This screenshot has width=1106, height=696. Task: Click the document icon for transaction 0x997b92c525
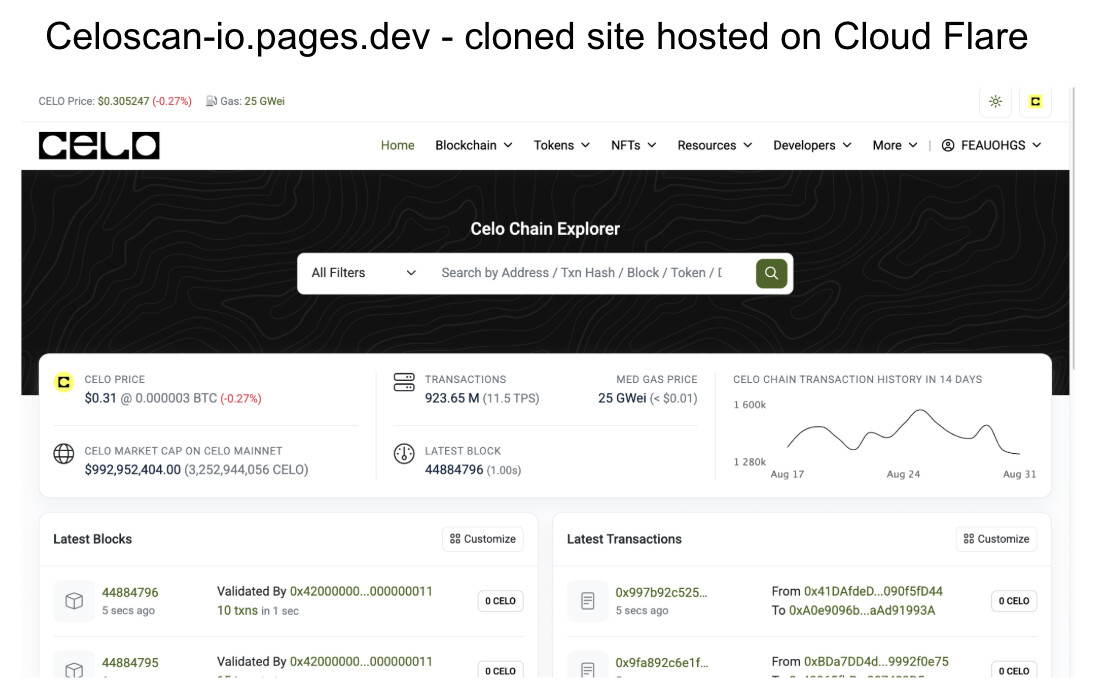(x=588, y=601)
